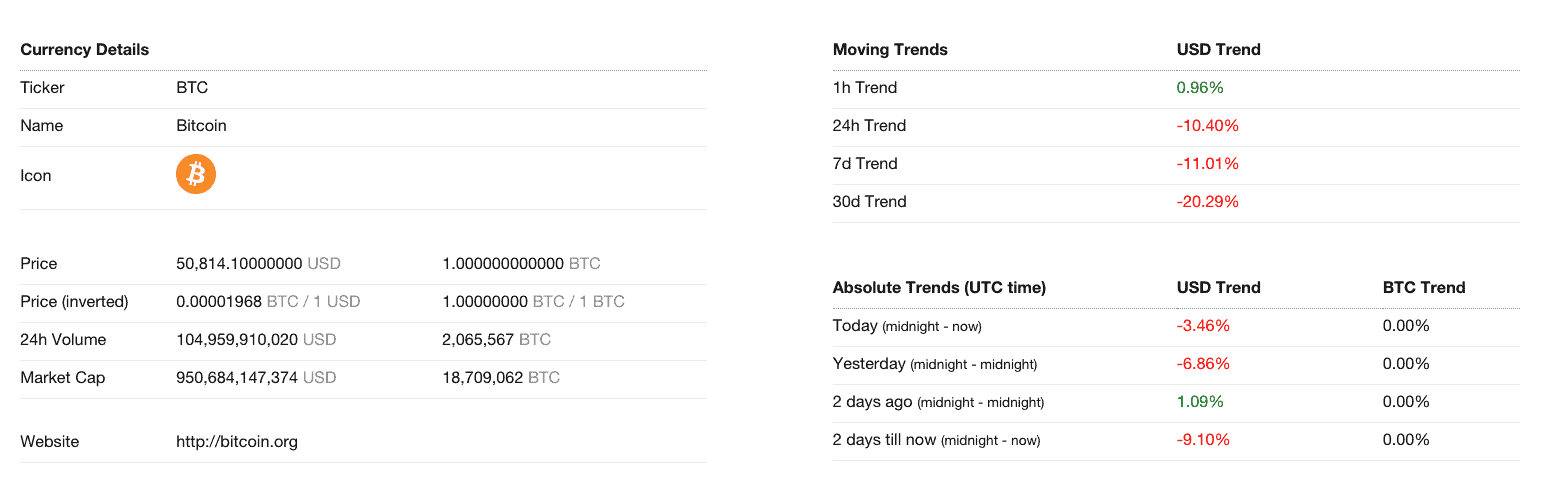This screenshot has height=498, width=1541.
Task: Click the 7d Trend -11.01% value
Action: tap(1207, 164)
